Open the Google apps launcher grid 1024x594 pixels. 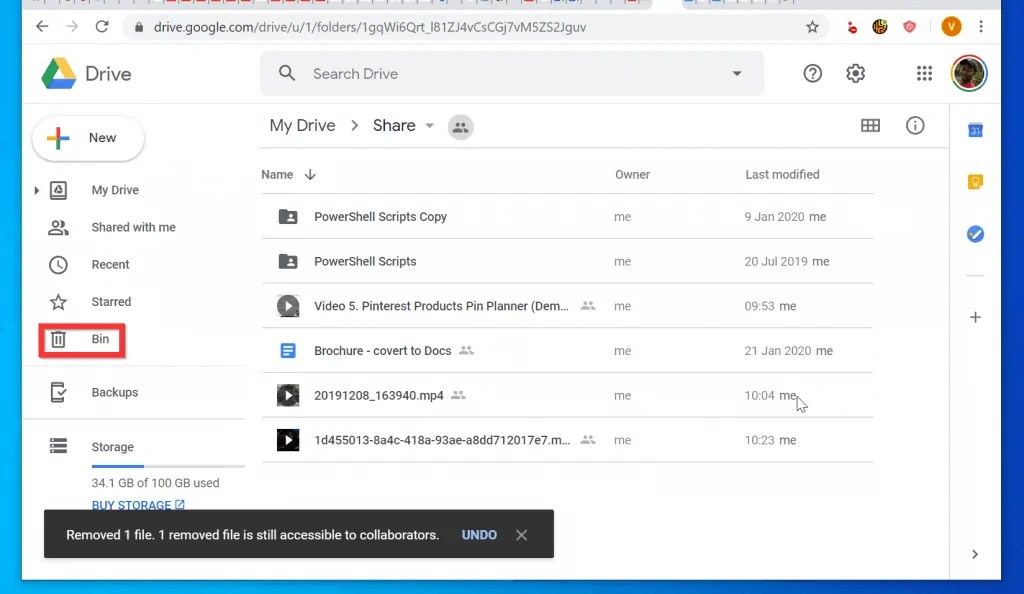coord(924,73)
